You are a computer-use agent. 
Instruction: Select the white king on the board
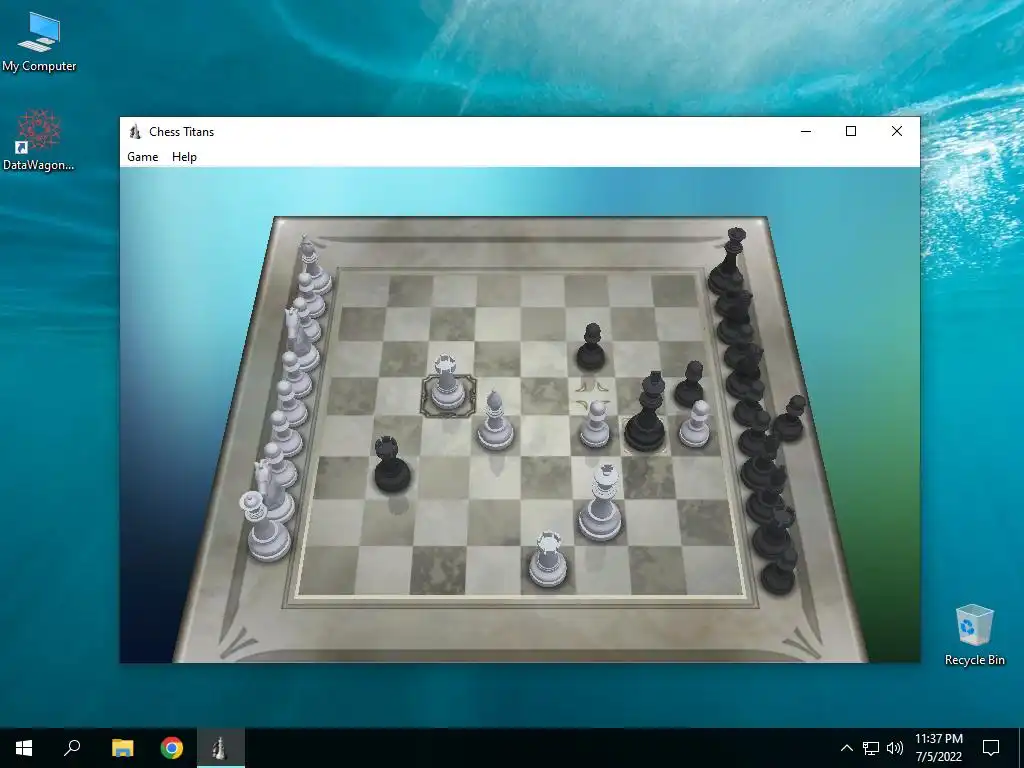point(600,502)
